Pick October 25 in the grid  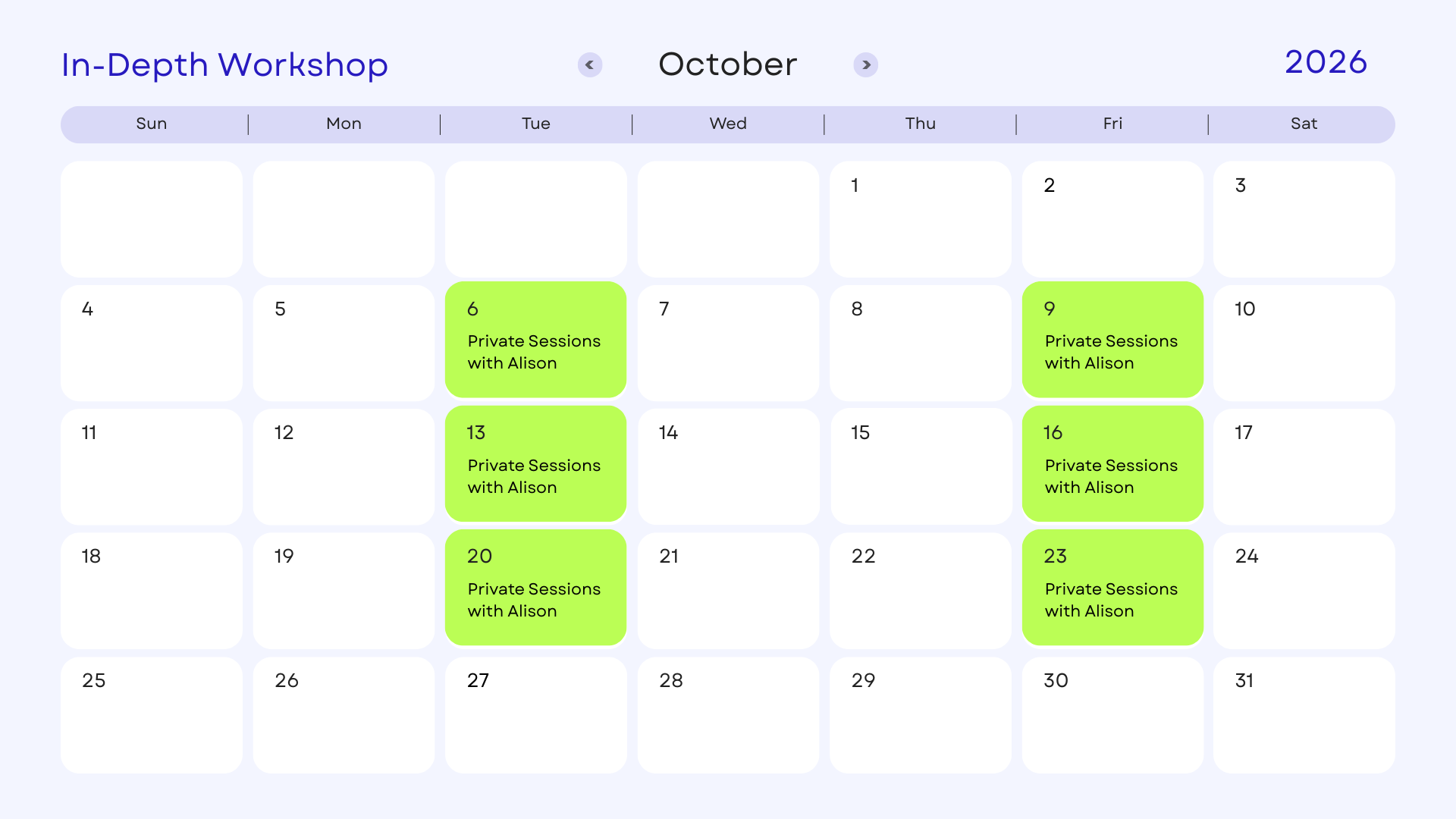tap(152, 715)
